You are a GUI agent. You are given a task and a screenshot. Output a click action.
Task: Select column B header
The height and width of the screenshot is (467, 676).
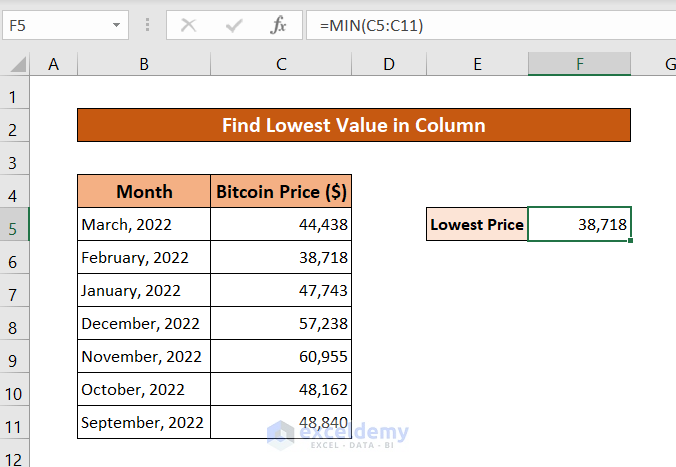(144, 65)
